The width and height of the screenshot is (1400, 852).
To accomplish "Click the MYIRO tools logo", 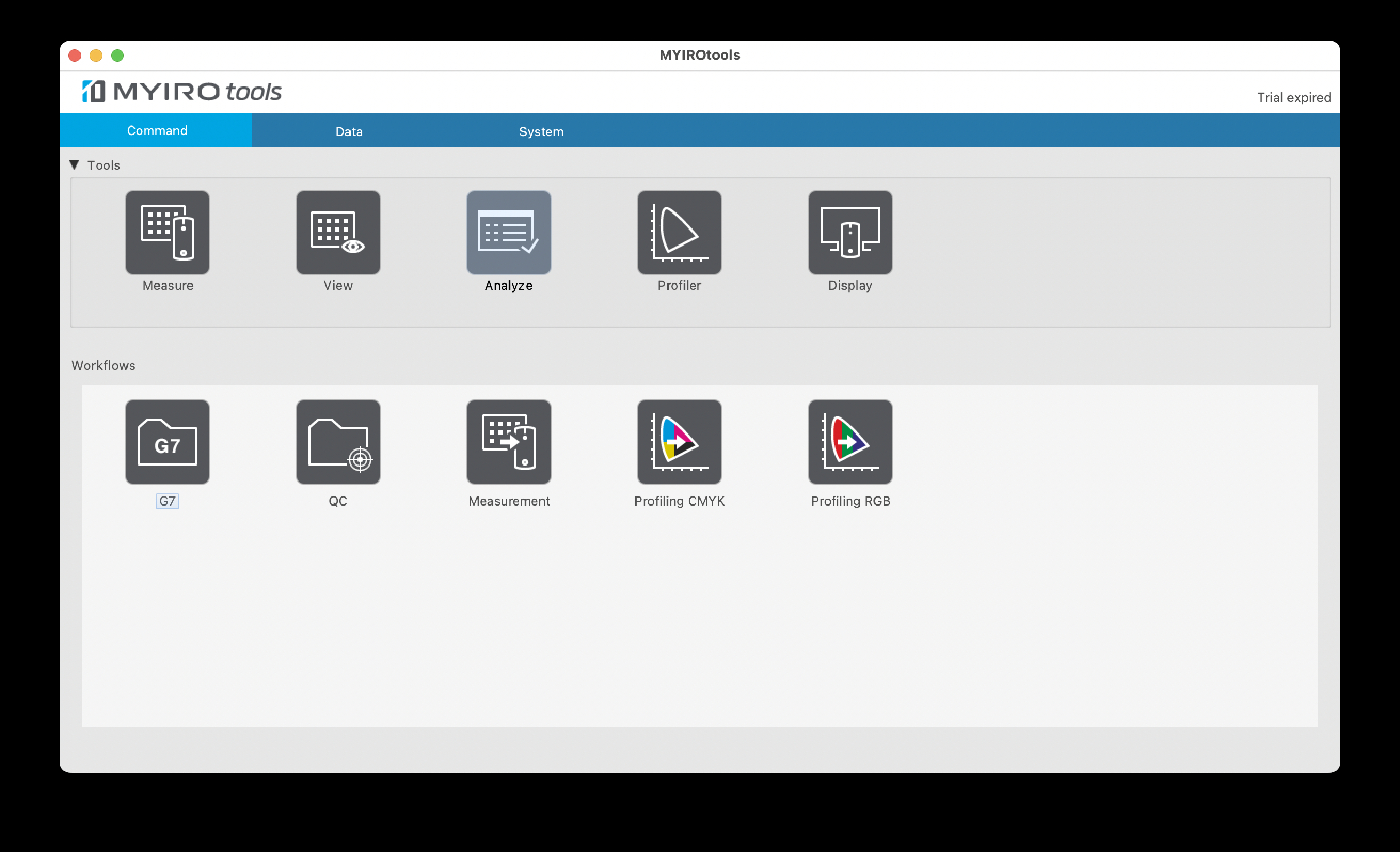I will tap(181, 91).
